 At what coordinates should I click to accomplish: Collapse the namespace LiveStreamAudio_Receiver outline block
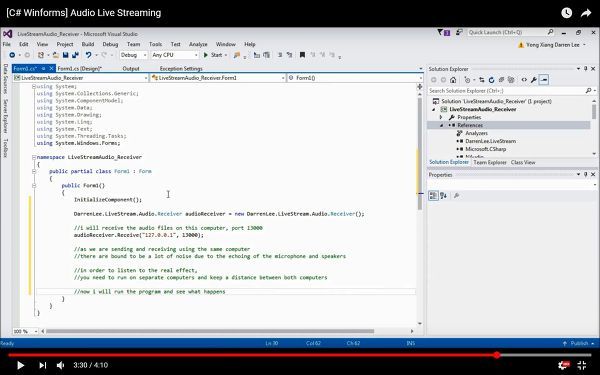click(34, 157)
